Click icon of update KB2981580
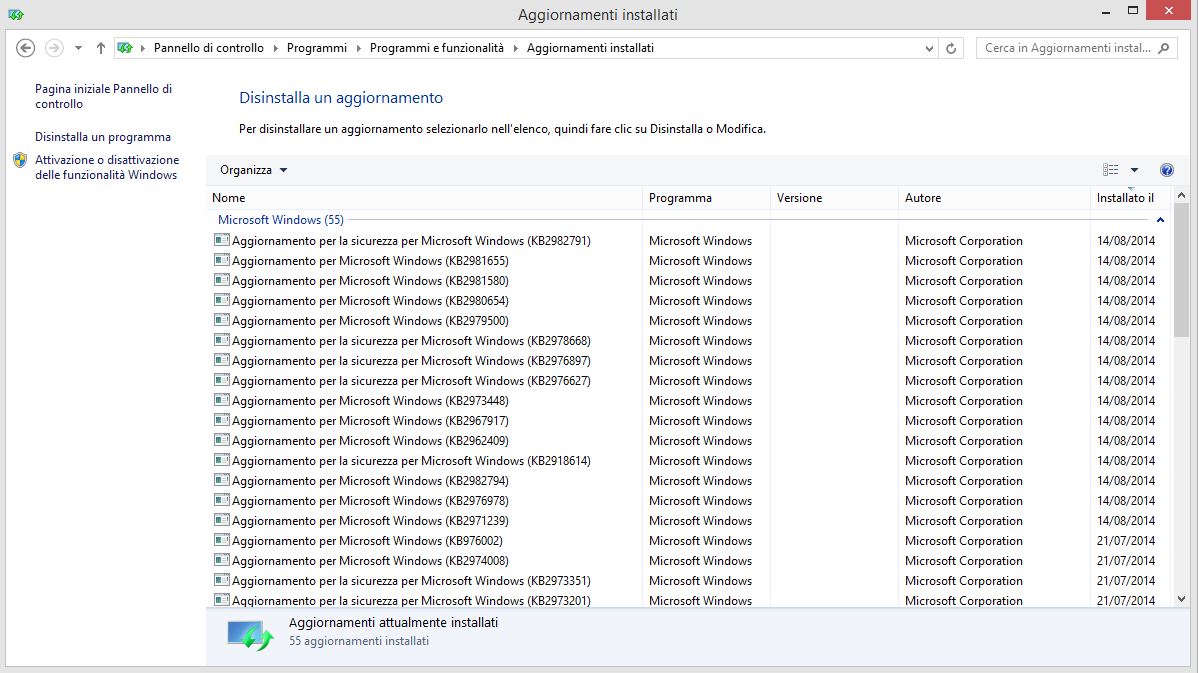The image size is (1198, 673). point(222,280)
